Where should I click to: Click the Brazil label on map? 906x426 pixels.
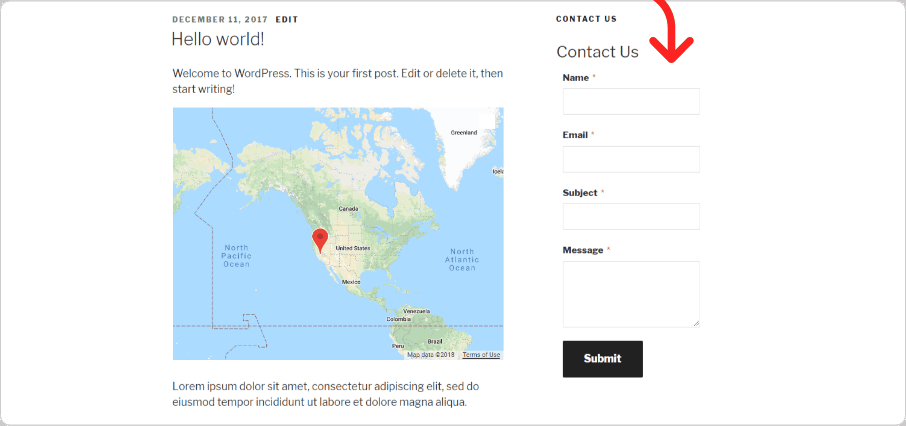[435, 342]
